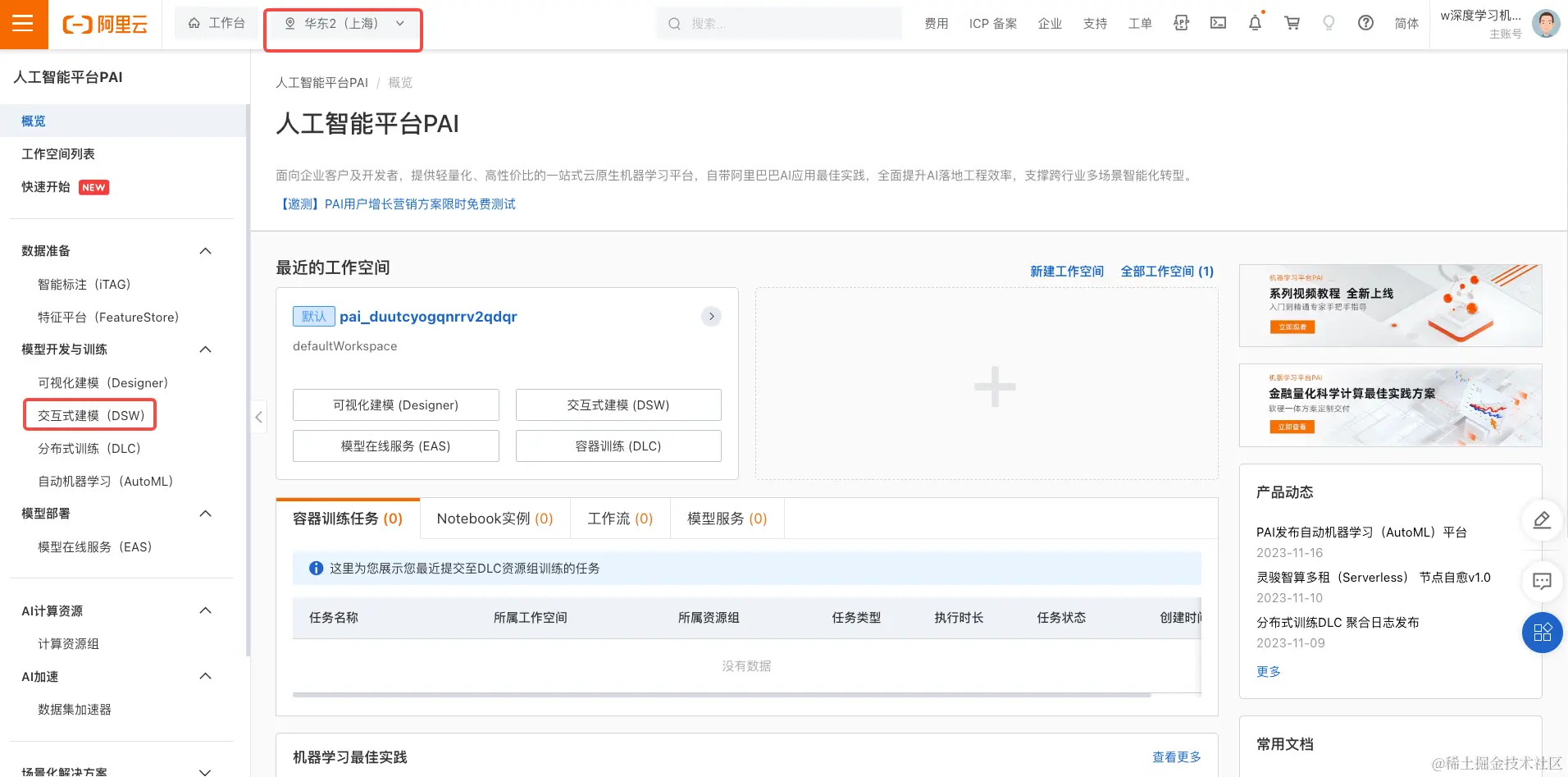Open the pai_duutcyogqnrrv2qdqr workspace link
Viewport: 1568px width, 777px height.
coord(428,317)
